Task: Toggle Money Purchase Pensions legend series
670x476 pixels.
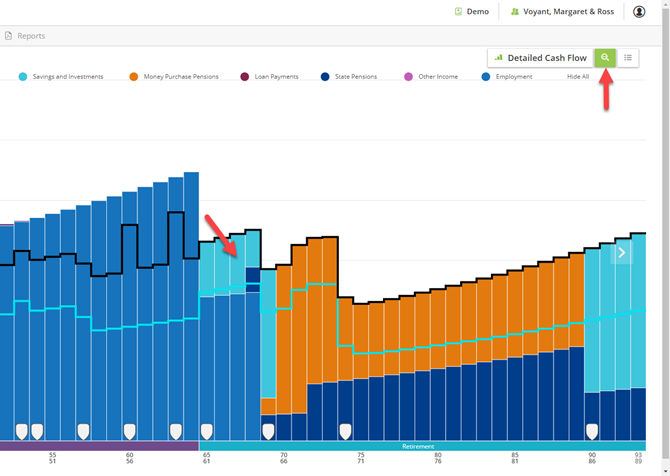Action: (x=174, y=76)
